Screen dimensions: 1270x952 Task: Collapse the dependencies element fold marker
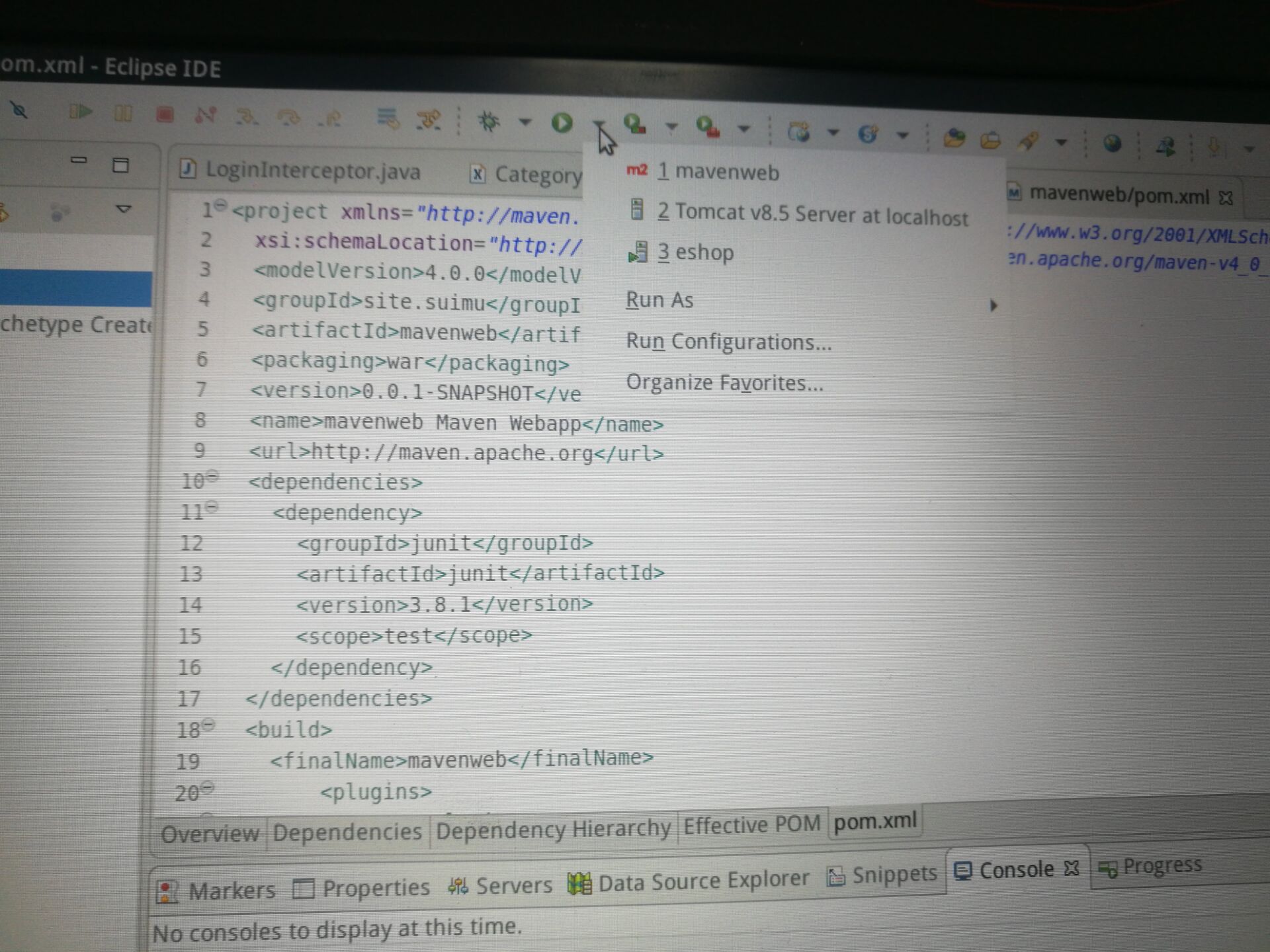pyautogui.click(x=212, y=476)
